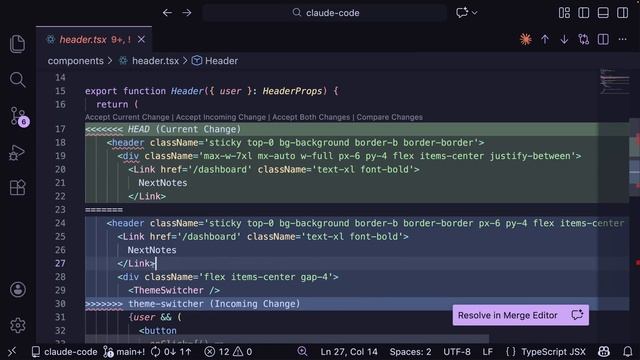The width and height of the screenshot is (640, 360).
Task: Open problems: 12 errors 0 warnings
Action: point(228,351)
